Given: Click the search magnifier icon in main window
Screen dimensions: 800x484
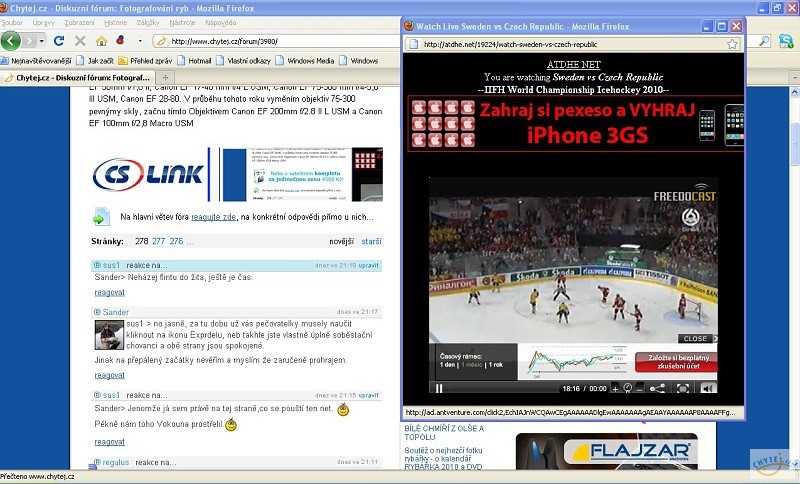Looking at the screenshot, I should click(764, 41).
